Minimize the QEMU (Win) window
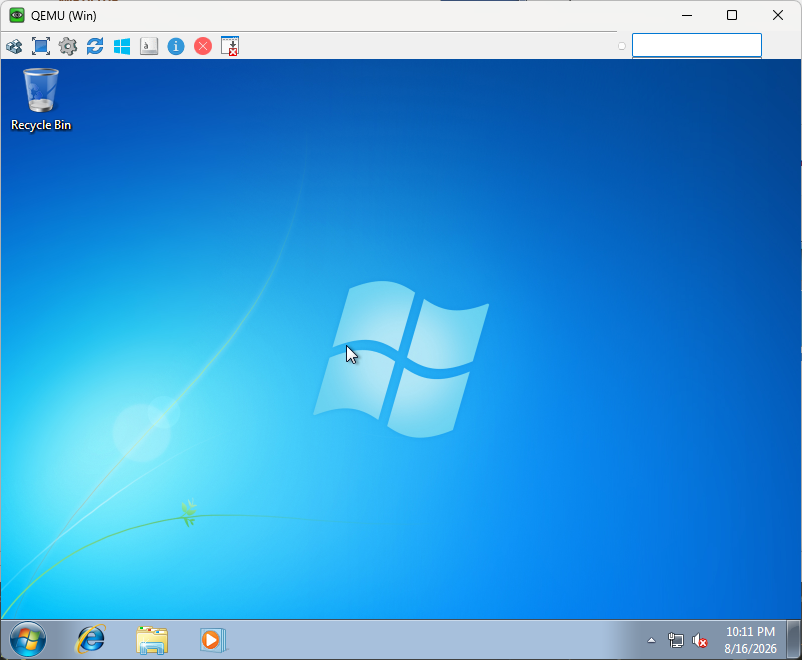Viewport: 802px width, 660px height. tap(687, 15)
